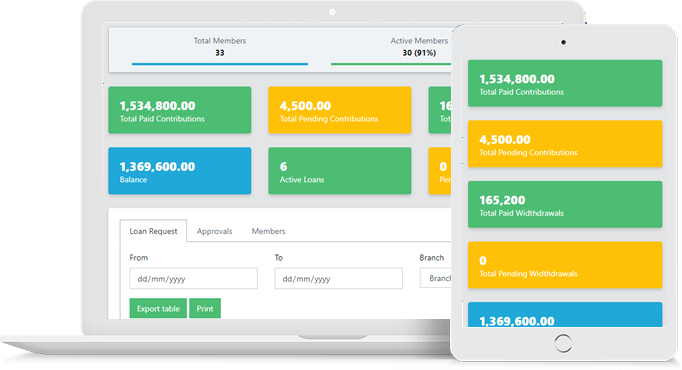Open the Balance card on laptop

coord(180,171)
